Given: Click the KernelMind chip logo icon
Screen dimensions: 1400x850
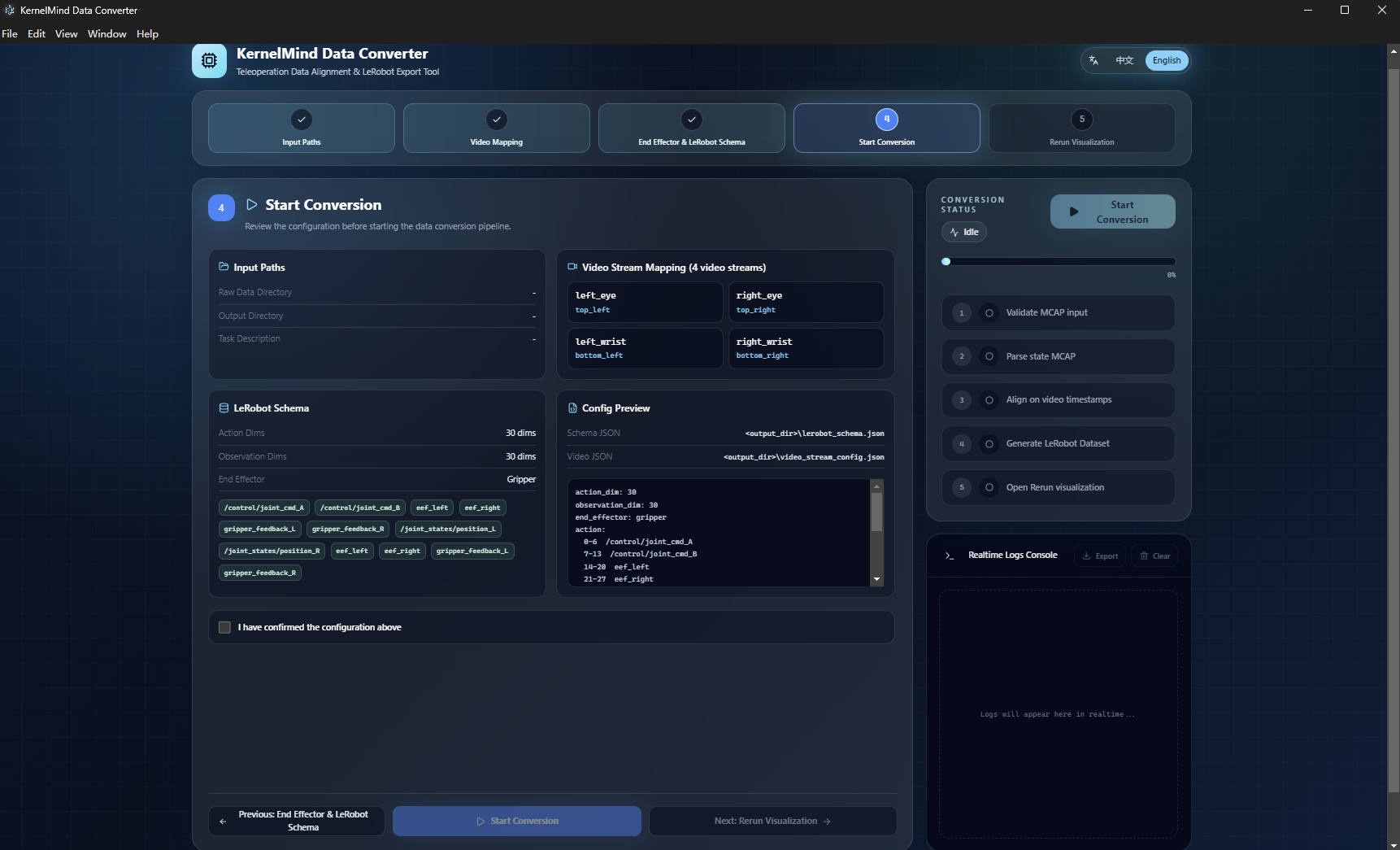Looking at the screenshot, I should click(209, 61).
